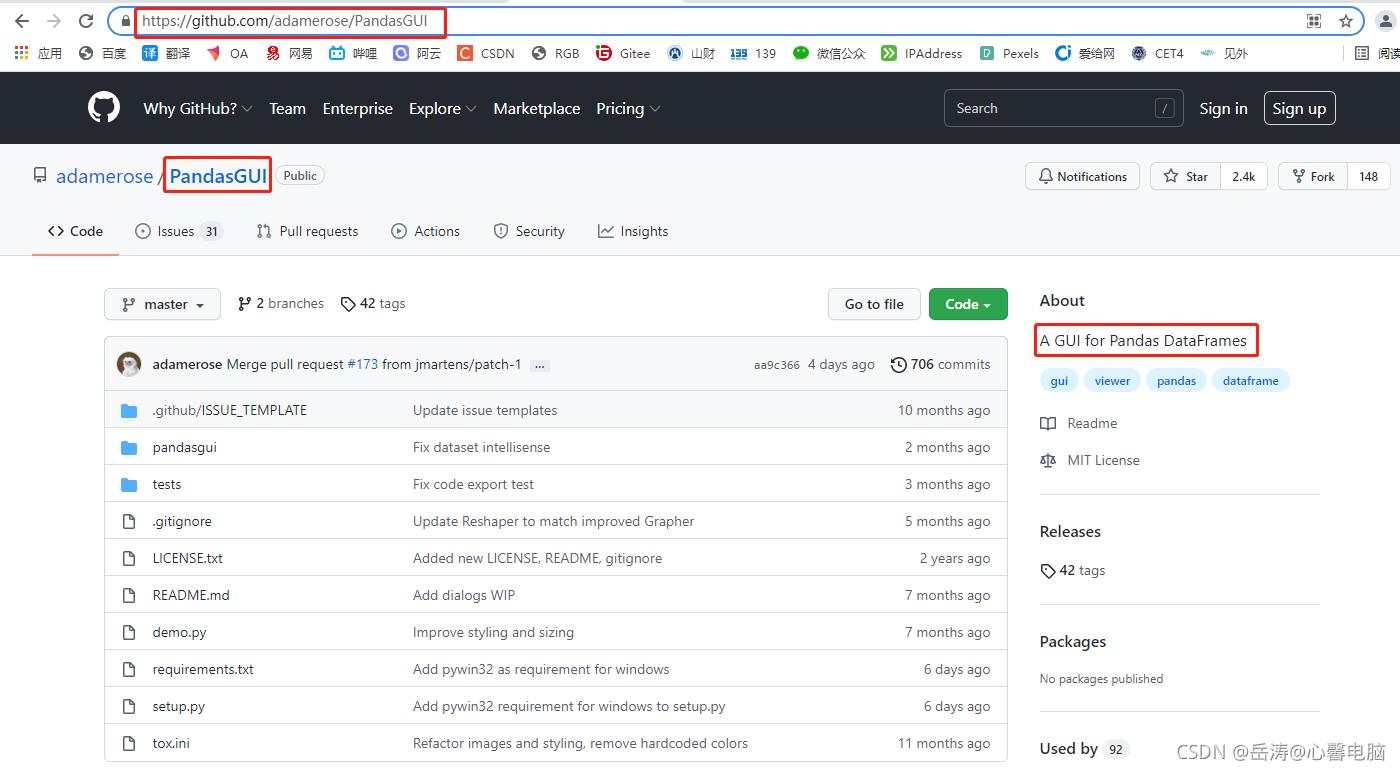Open the Pull requests tab
1400x770 pixels.
pyautogui.click(x=307, y=231)
